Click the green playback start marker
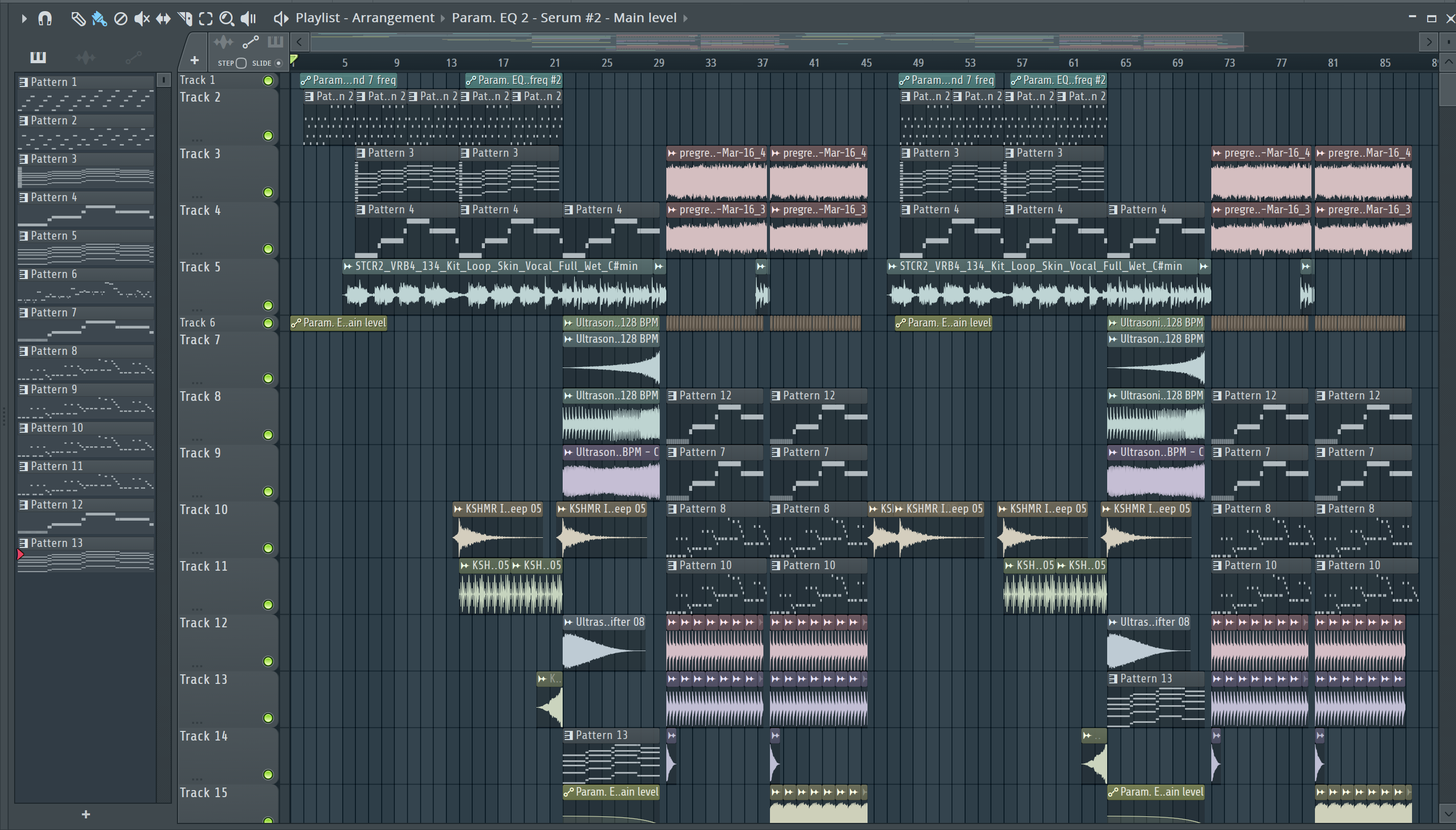The width and height of the screenshot is (1456, 830). tap(294, 59)
